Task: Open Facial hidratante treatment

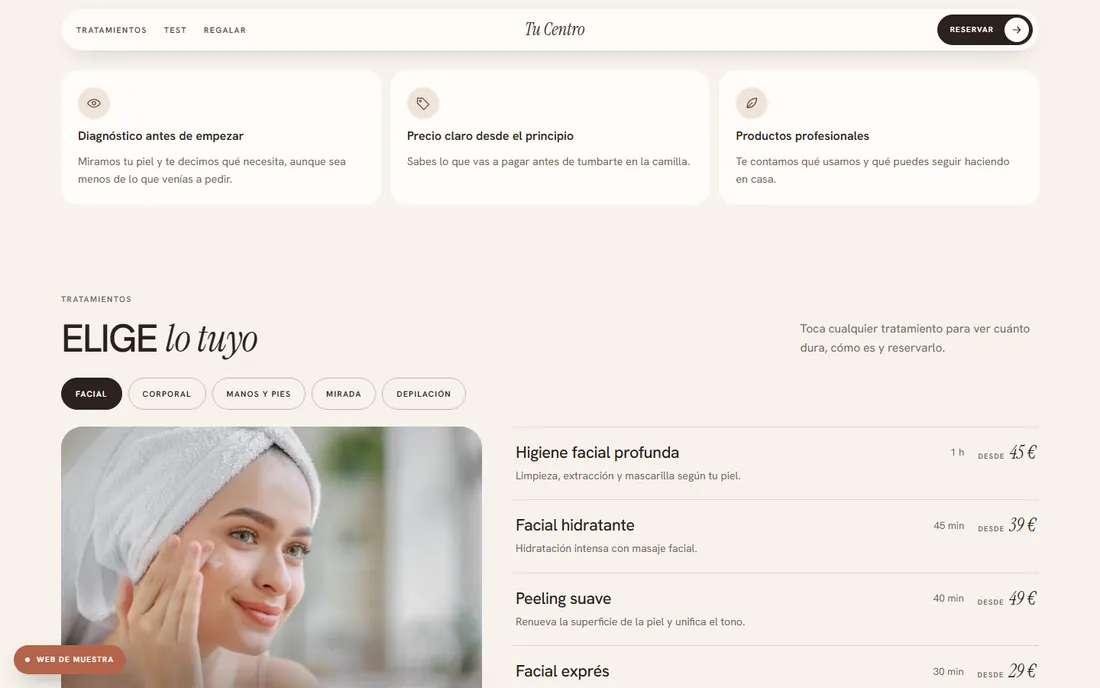Action: click(x=775, y=536)
